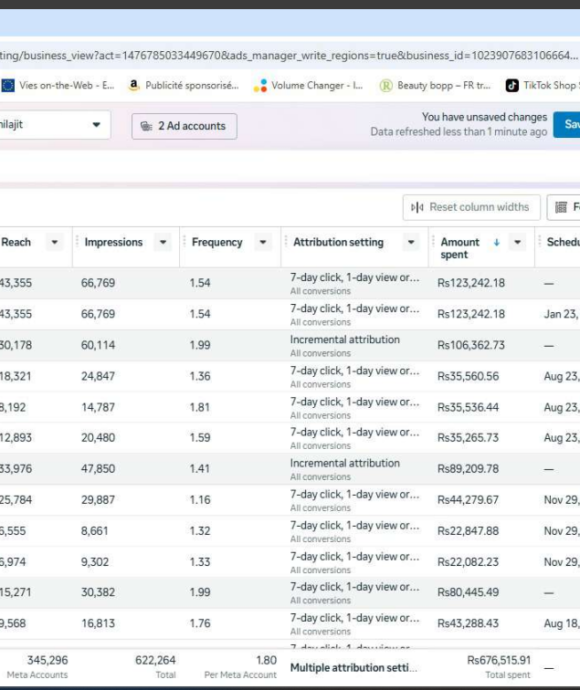This screenshot has width=580, height=690.
Task: Click Incremental attribution in Rs106,362.73 row
Action: 345,340
